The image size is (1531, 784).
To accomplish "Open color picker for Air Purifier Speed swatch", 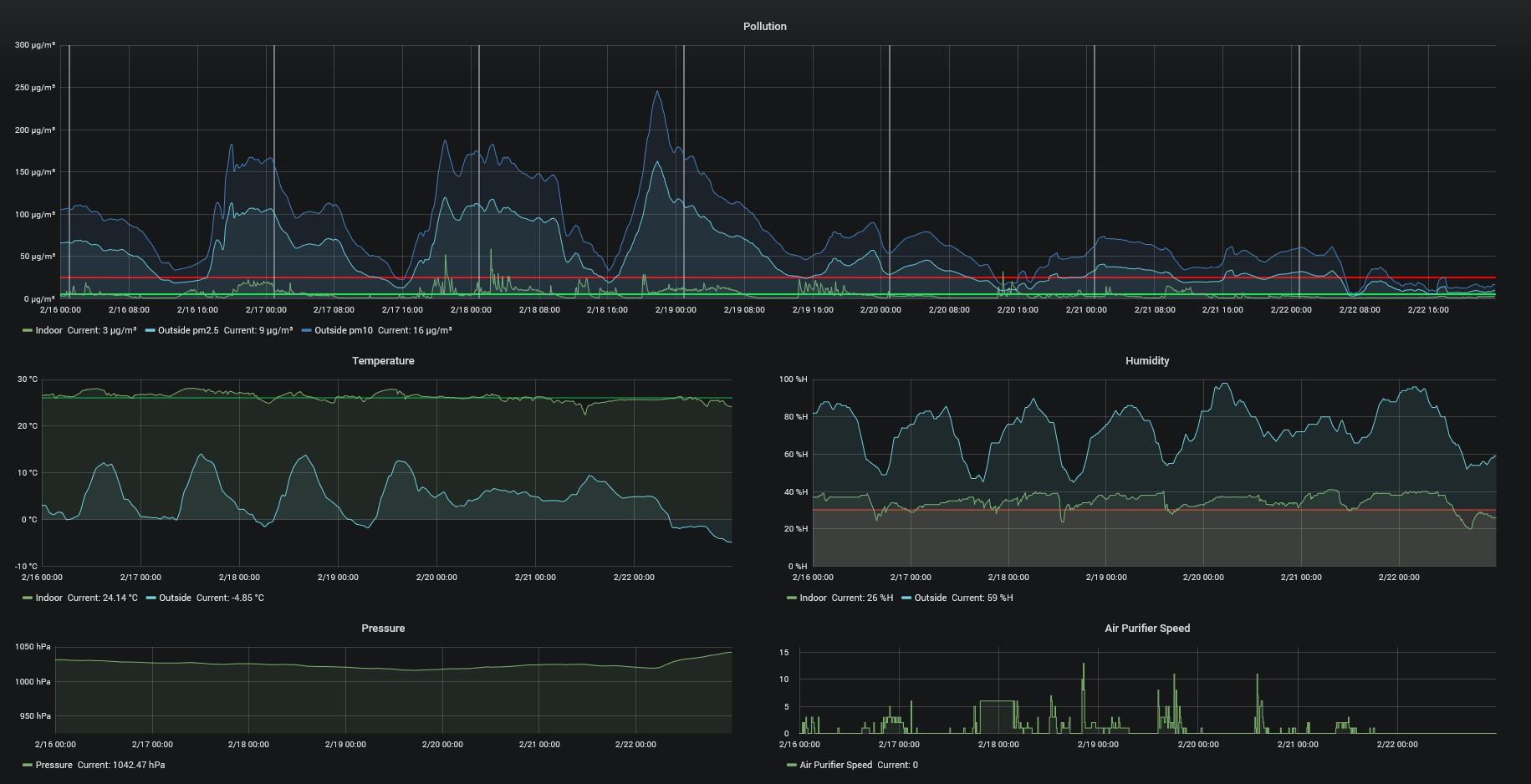I will click(792, 766).
